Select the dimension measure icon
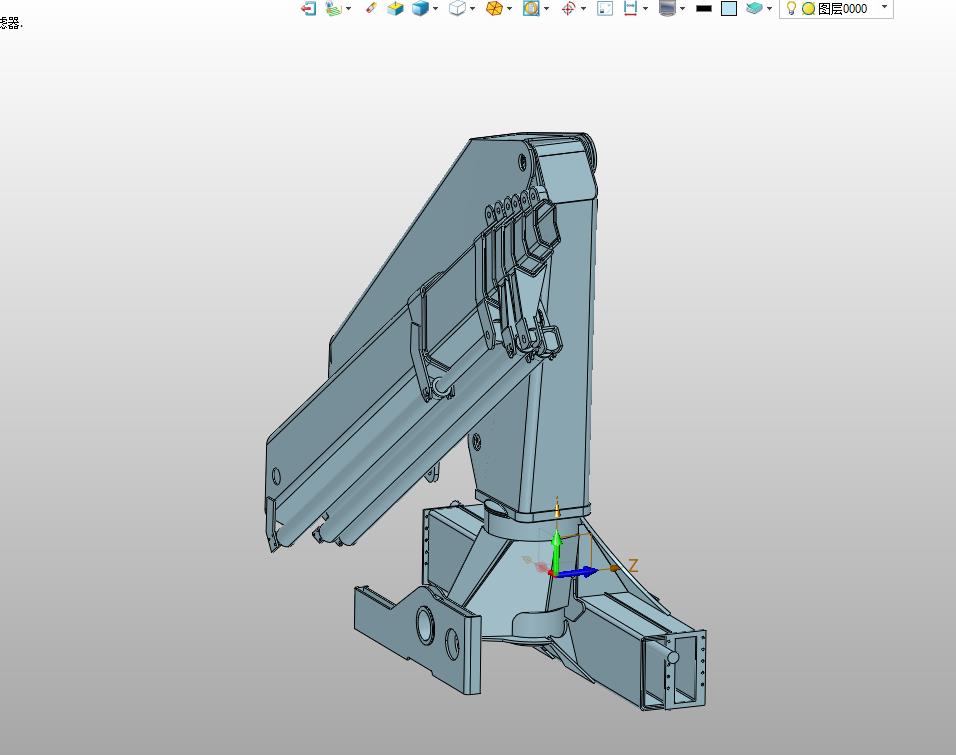 [630, 9]
